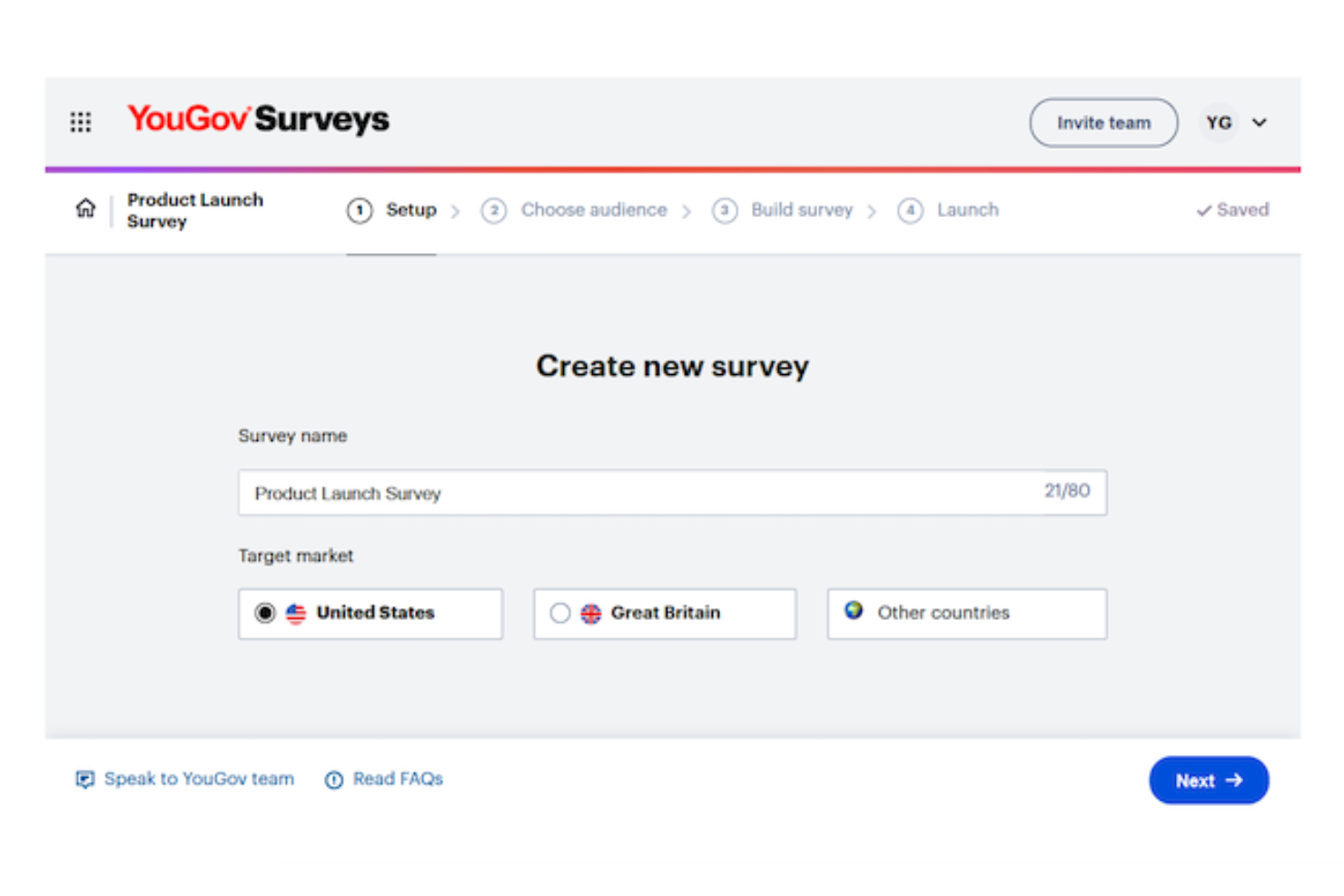
Task: Click the info icon beside Read FAQs
Action: click(334, 780)
